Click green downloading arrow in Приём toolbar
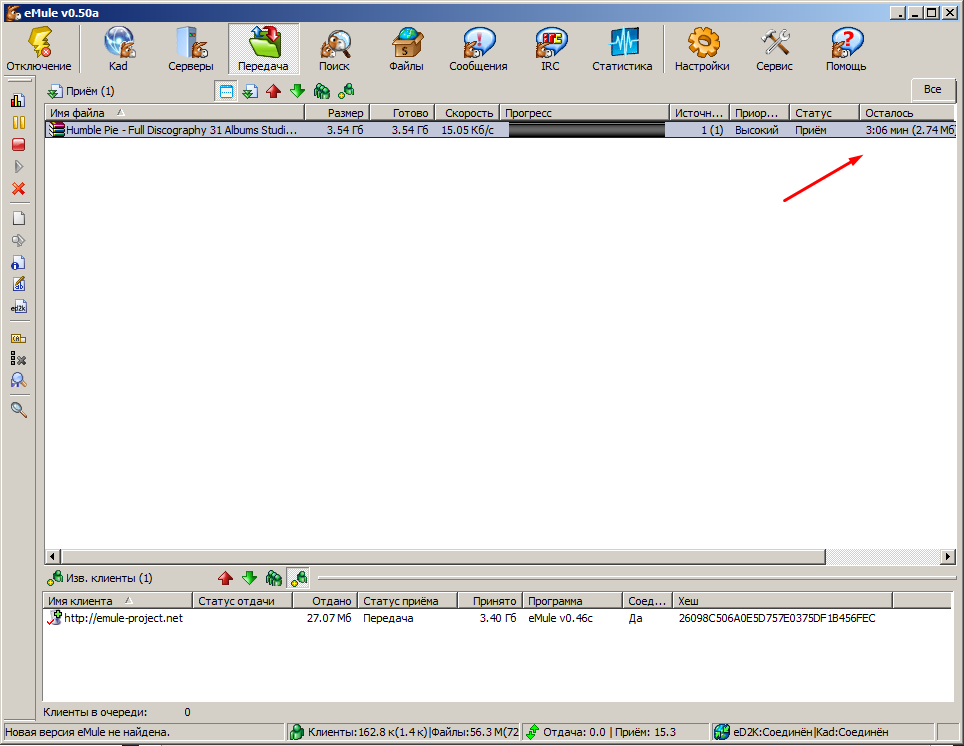This screenshot has width=964, height=746. point(298,92)
